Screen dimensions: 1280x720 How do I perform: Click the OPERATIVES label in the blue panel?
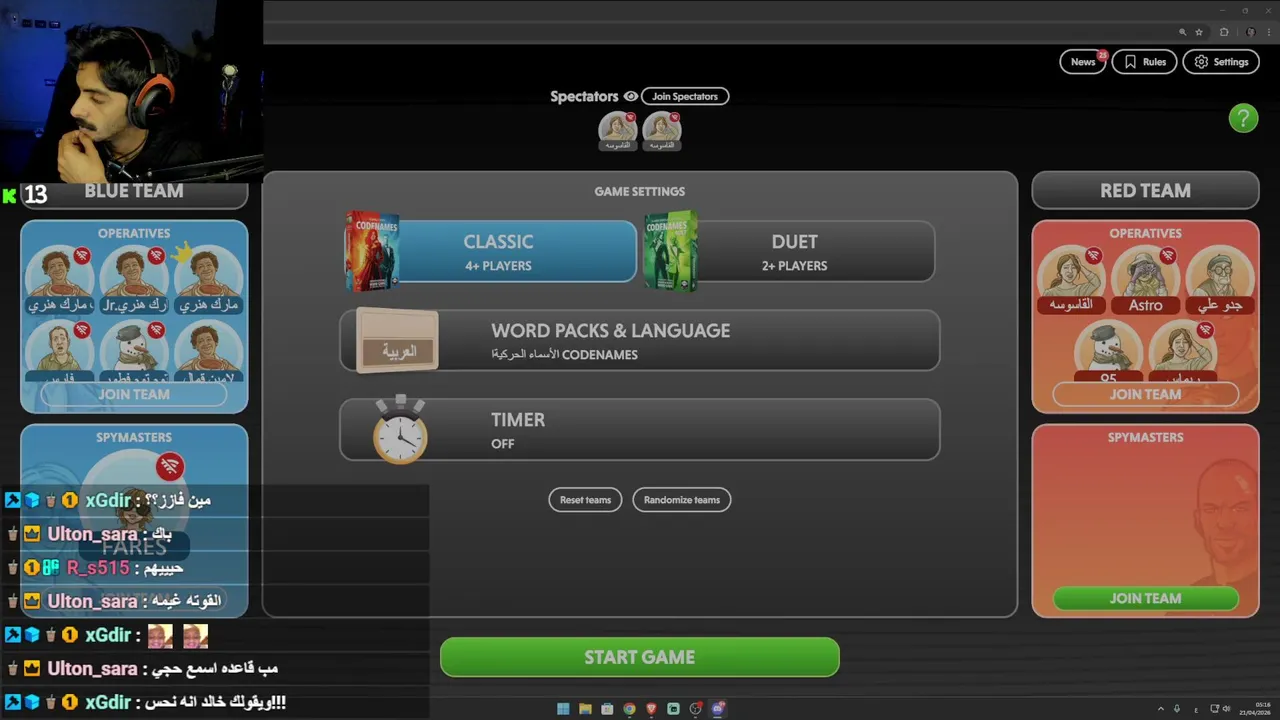134,233
